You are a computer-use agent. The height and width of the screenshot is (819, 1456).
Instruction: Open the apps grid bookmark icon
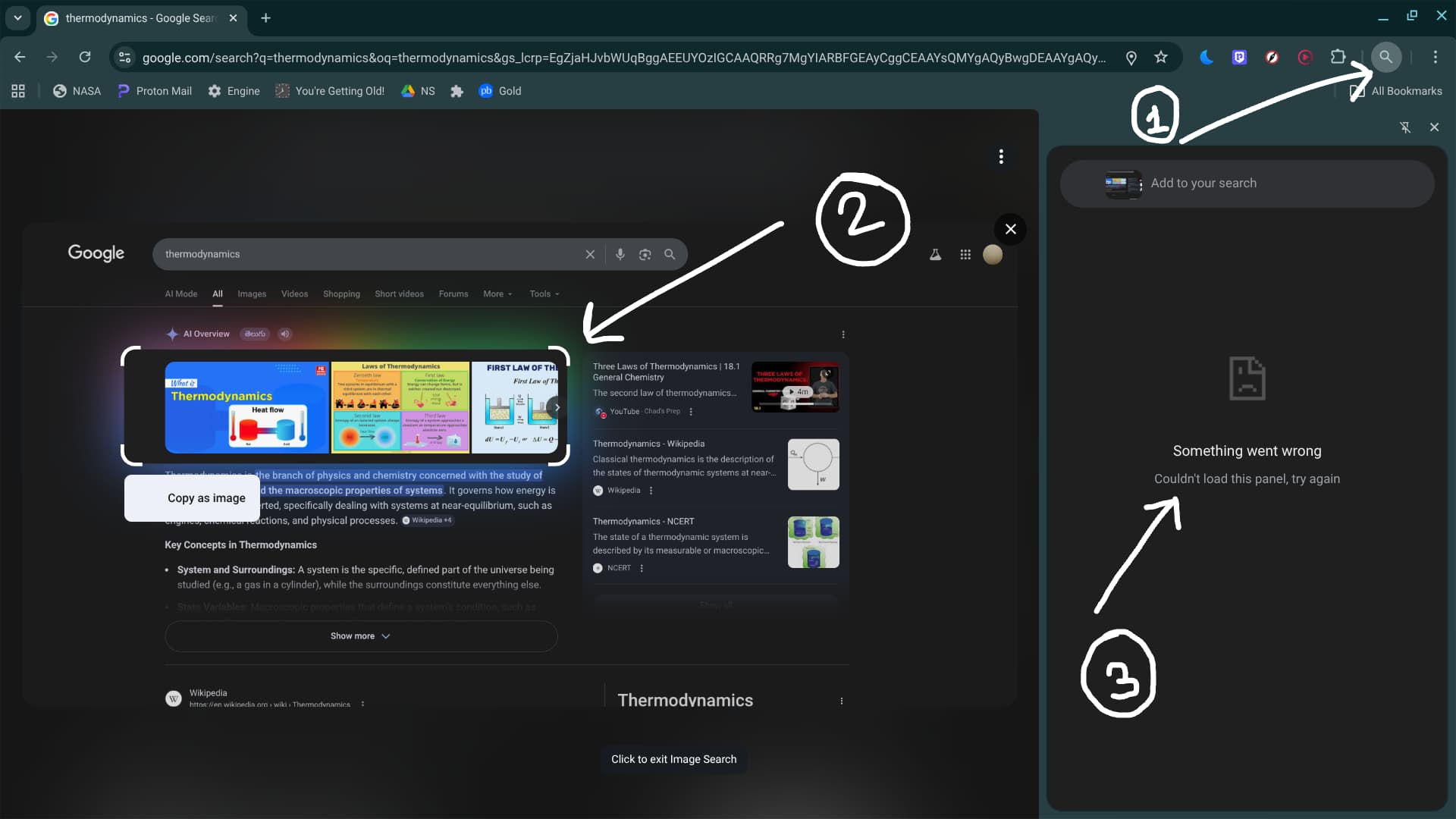pos(18,91)
